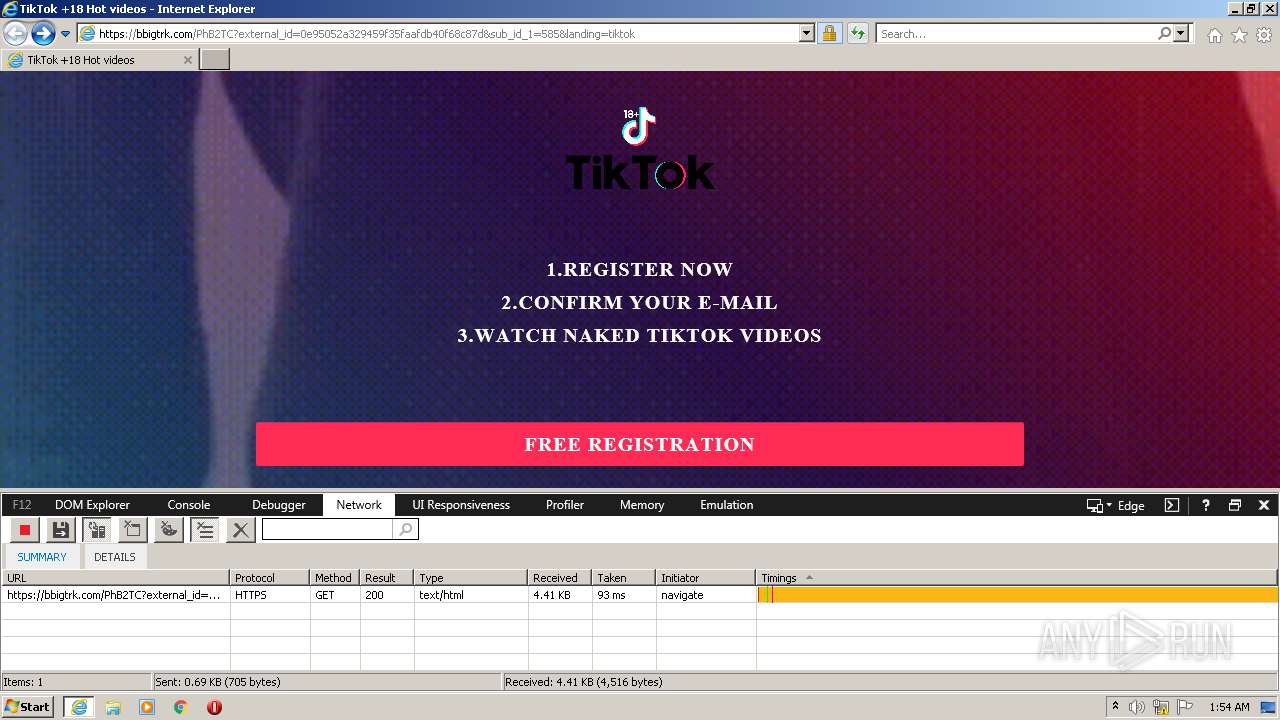Click the address bar URL field
Screen dimensions: 1280x720
[x=447, y=34]
